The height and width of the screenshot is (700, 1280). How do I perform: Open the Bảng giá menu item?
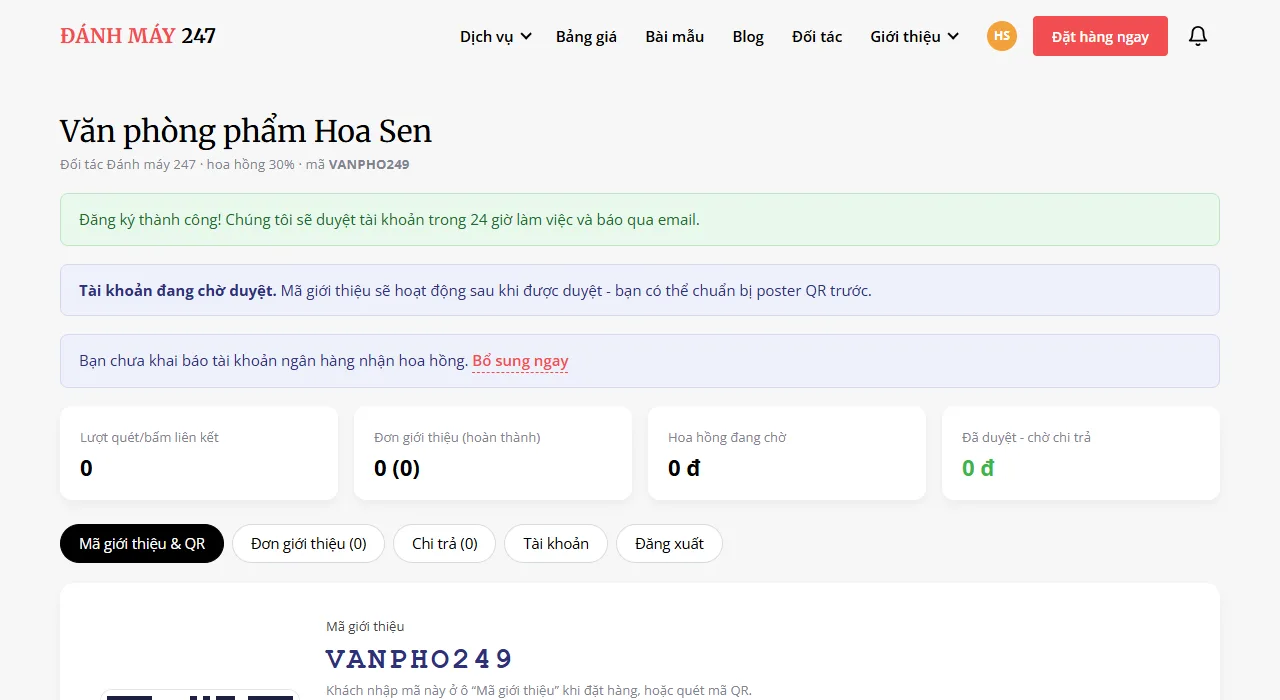click(x=586, y=36)
